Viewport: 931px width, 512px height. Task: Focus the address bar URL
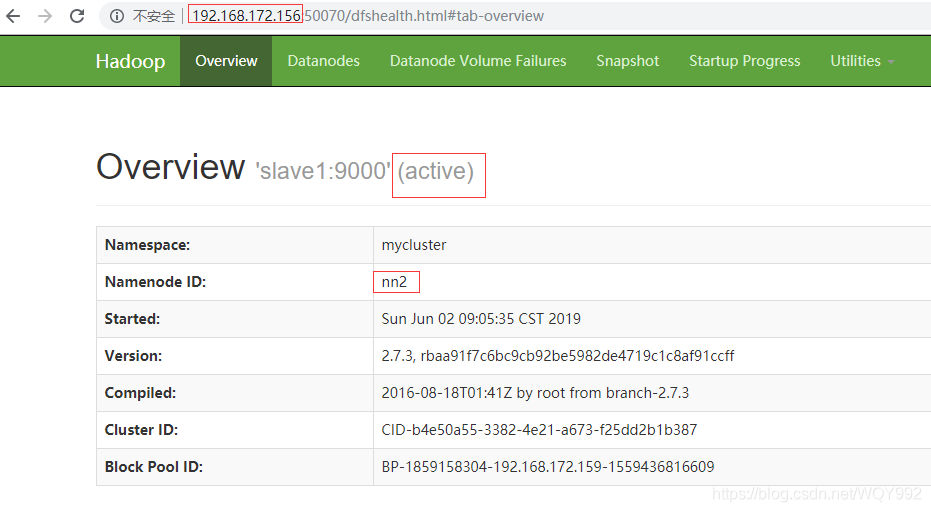coord(368,16)
